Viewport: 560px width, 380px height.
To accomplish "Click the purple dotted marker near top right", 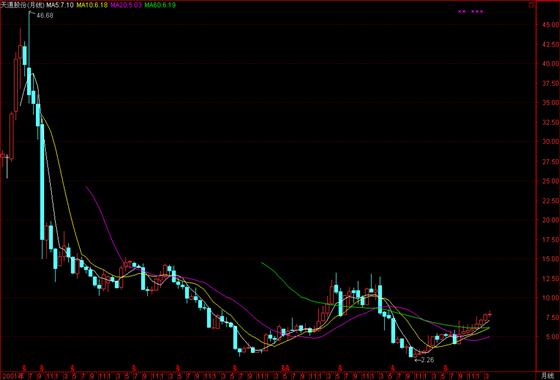I will point(471,11).
